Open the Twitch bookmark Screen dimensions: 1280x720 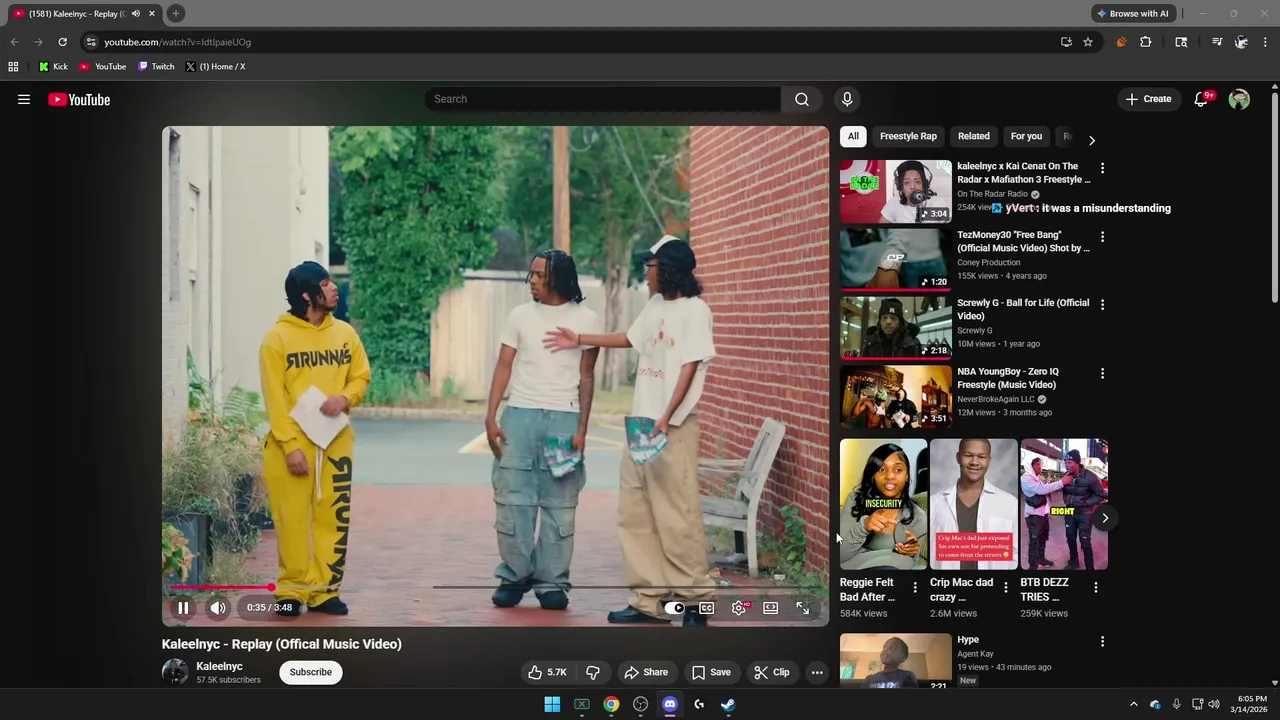click(x=156, y=67)
